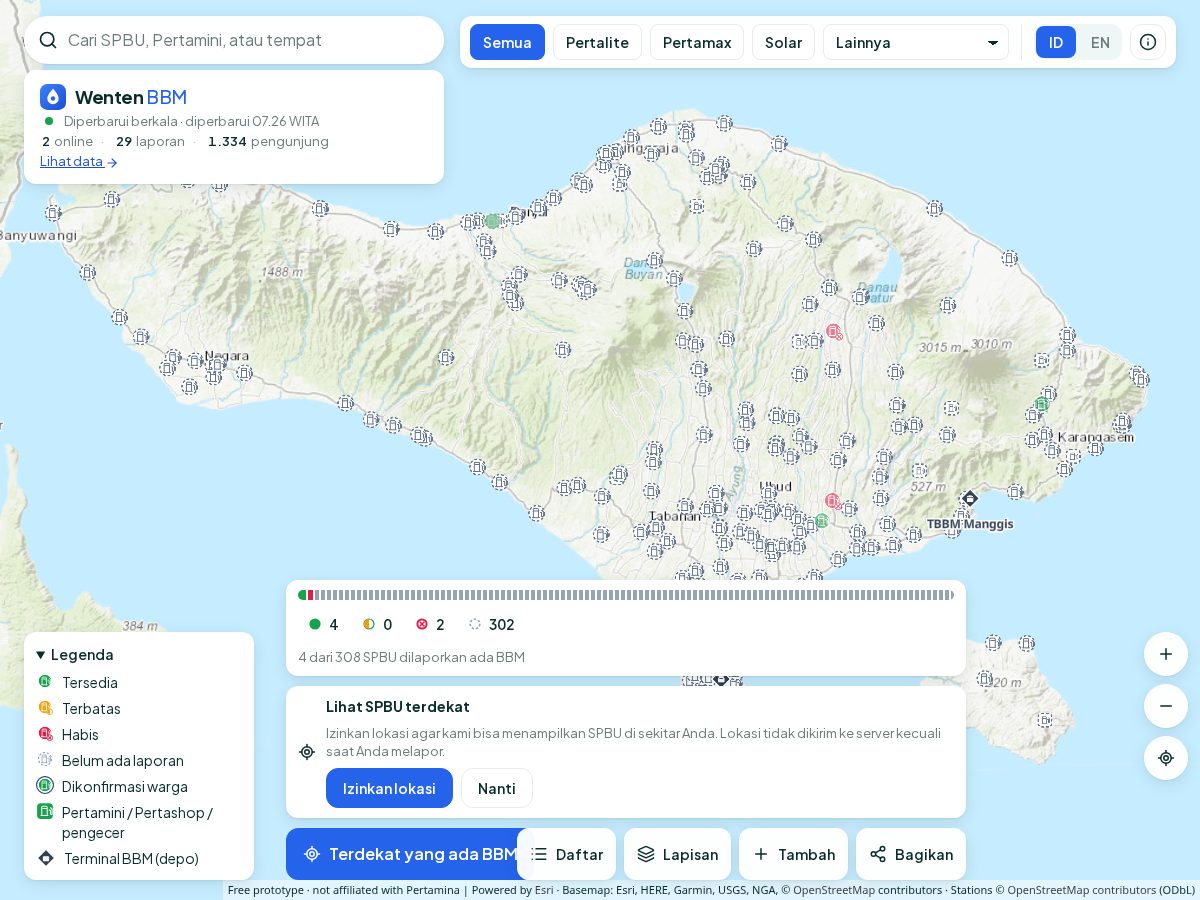
Task: Open the Daftar station list
Action: [x=566, y=854]
